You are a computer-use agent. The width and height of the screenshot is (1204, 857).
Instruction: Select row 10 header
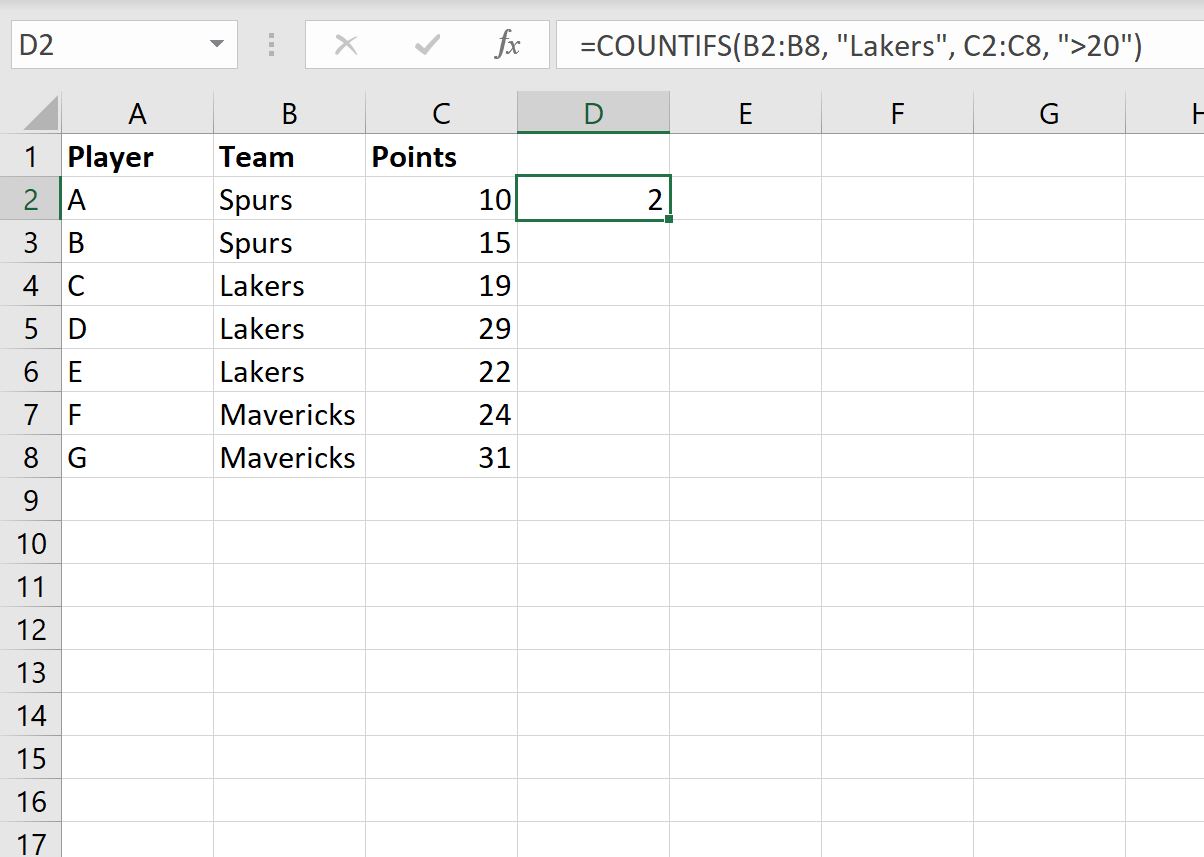click(31, 543)
